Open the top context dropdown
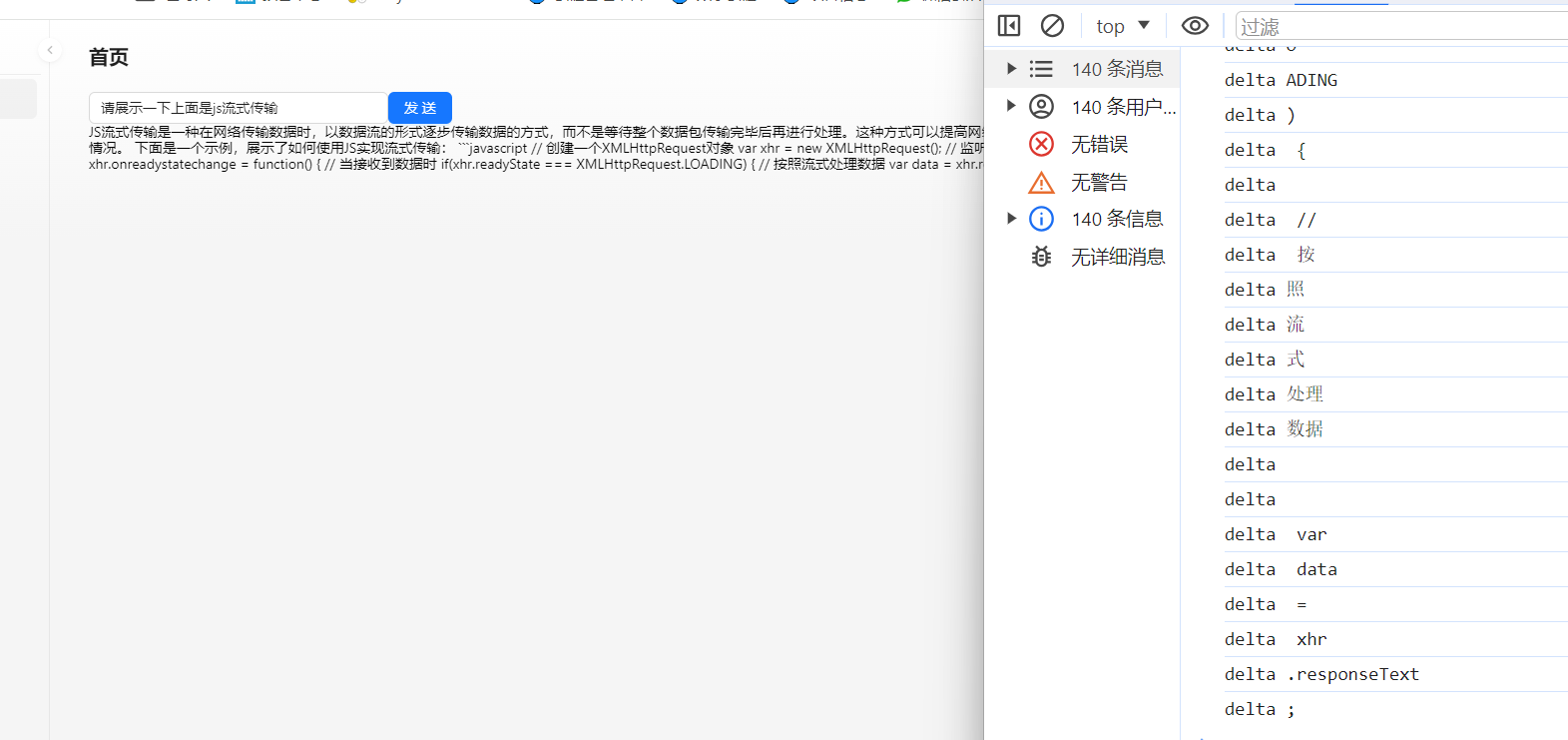 click(1123, 26)
